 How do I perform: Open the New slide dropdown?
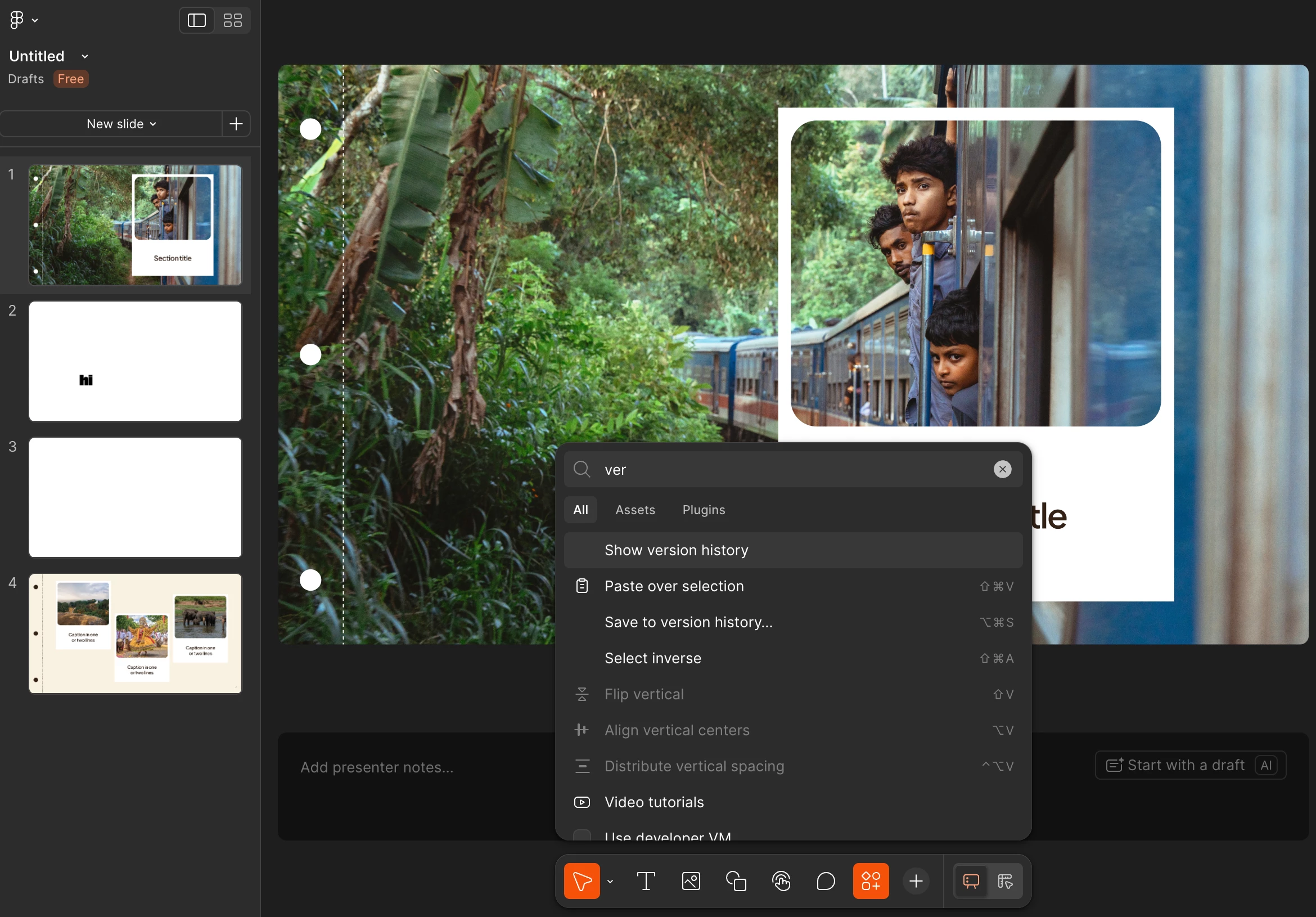(x=121, y=124)
